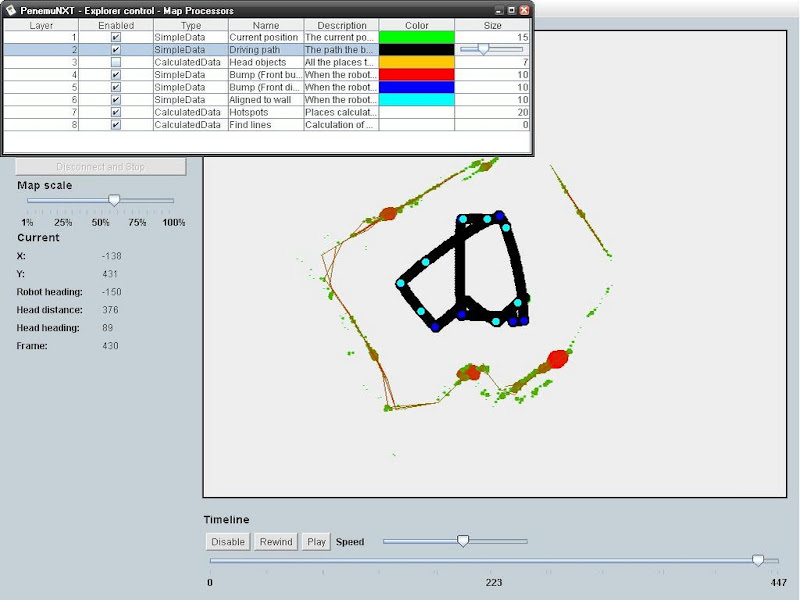Minimize the Map Processors window
This screenshot has height=600, width=800.
point(499,9)
